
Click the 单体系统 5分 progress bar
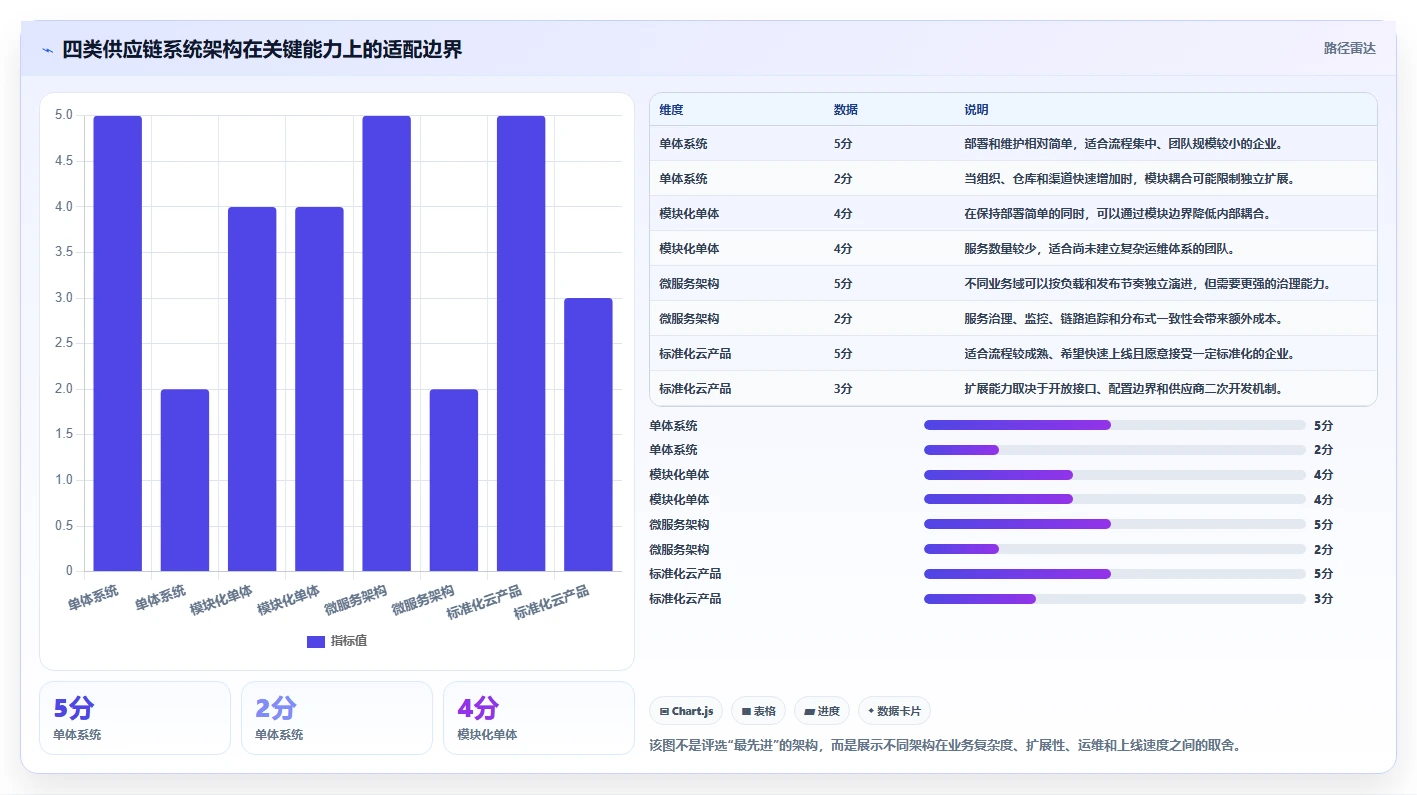(1115, 425)
